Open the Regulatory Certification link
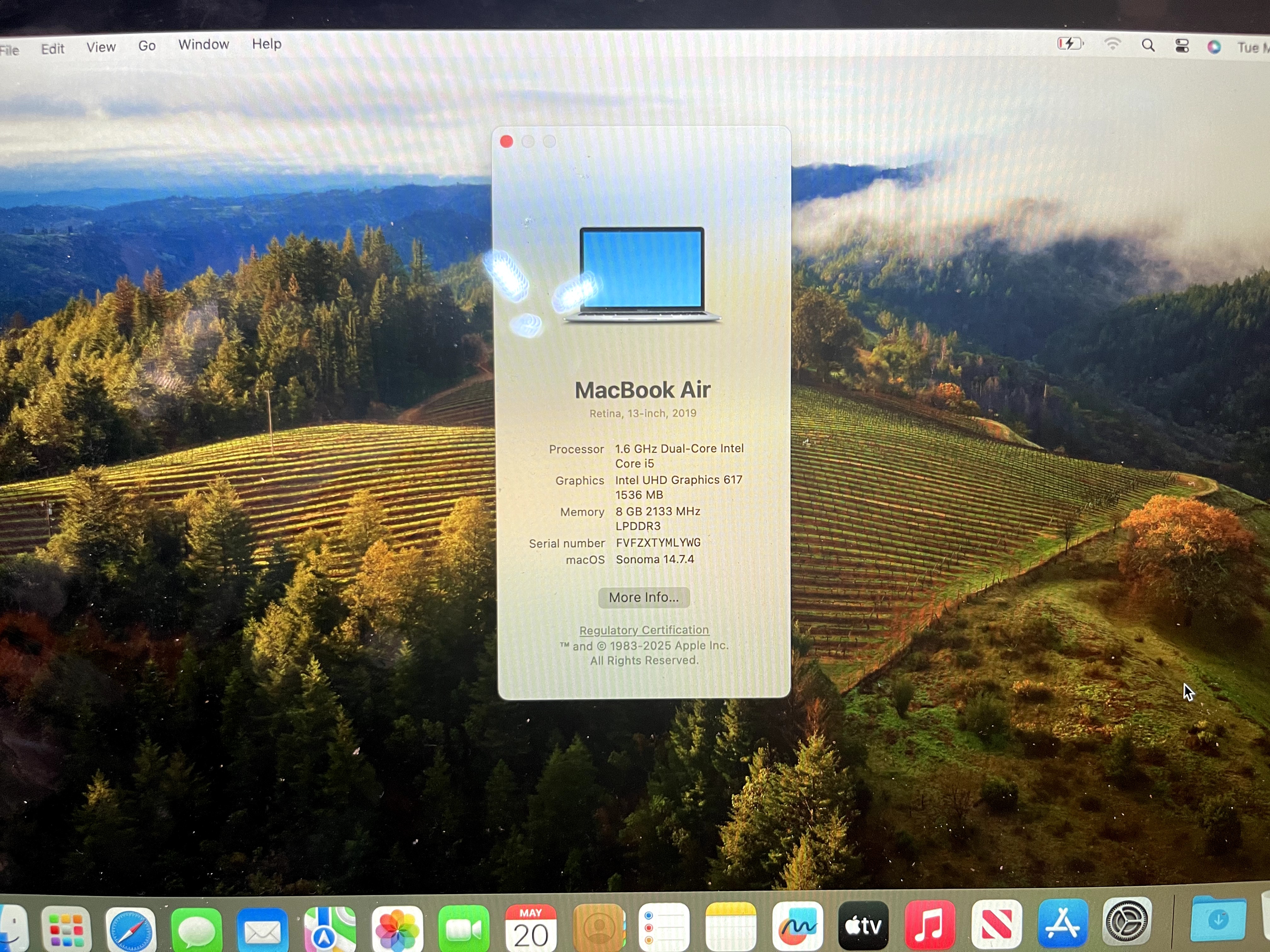The image size is (1270, 952). tap(644, 630)
